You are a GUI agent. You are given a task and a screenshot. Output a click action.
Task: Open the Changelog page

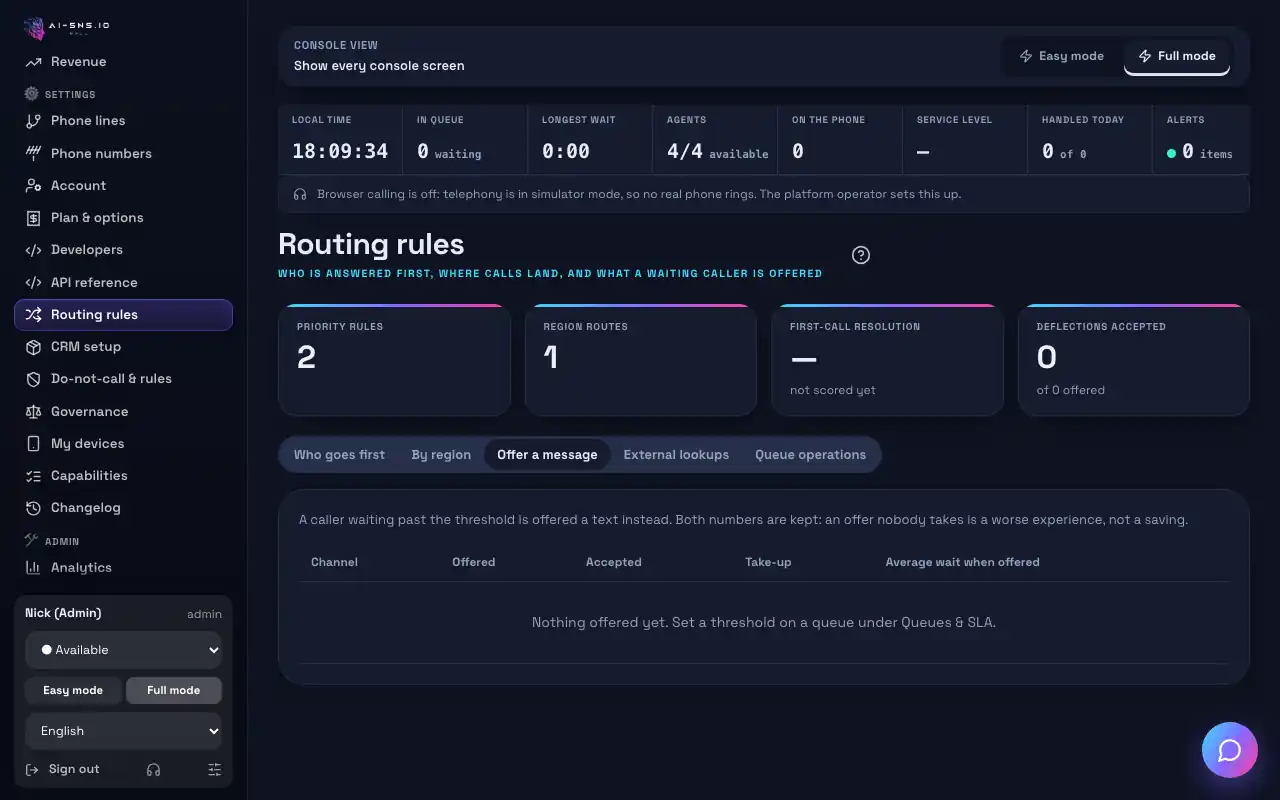coord(124,508)
